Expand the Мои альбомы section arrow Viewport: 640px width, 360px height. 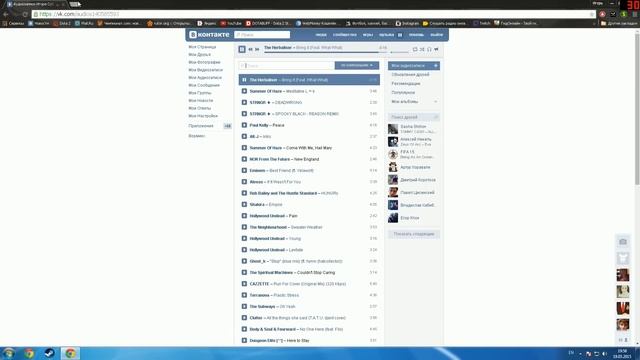pos(436,102)
